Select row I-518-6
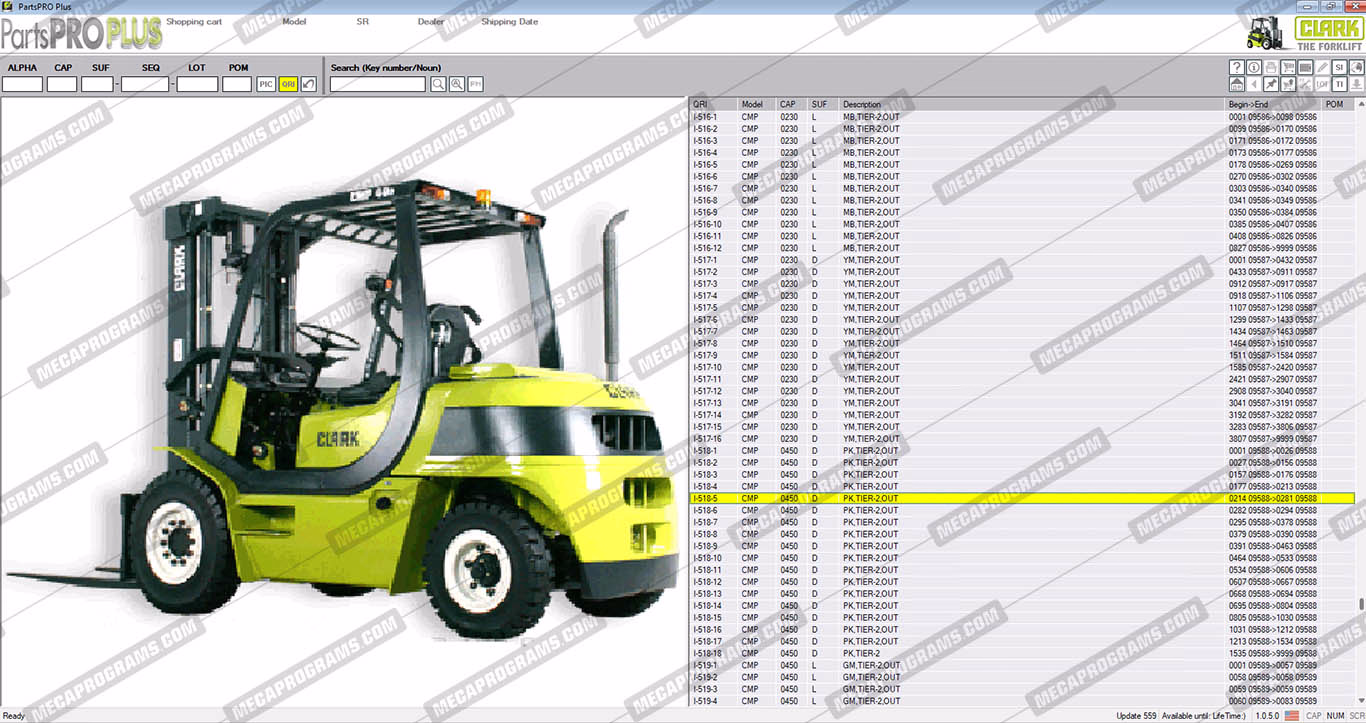The height and width of the screenshot is (723, 1366). [x=1022, y=510]
